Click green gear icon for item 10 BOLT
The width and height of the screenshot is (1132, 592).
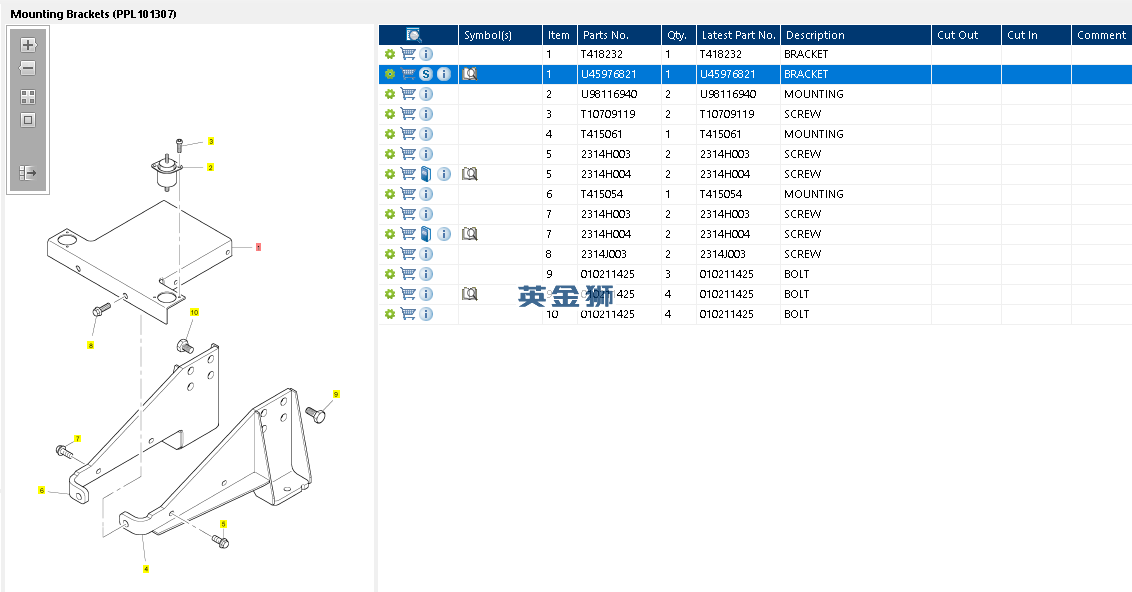coord(390,314)
